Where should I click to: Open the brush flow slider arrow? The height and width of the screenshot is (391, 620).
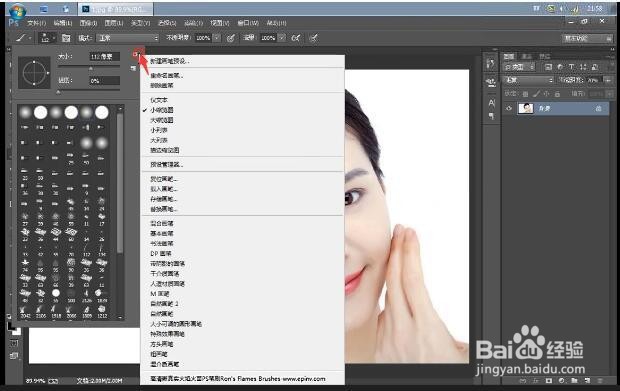pos(282,38)
